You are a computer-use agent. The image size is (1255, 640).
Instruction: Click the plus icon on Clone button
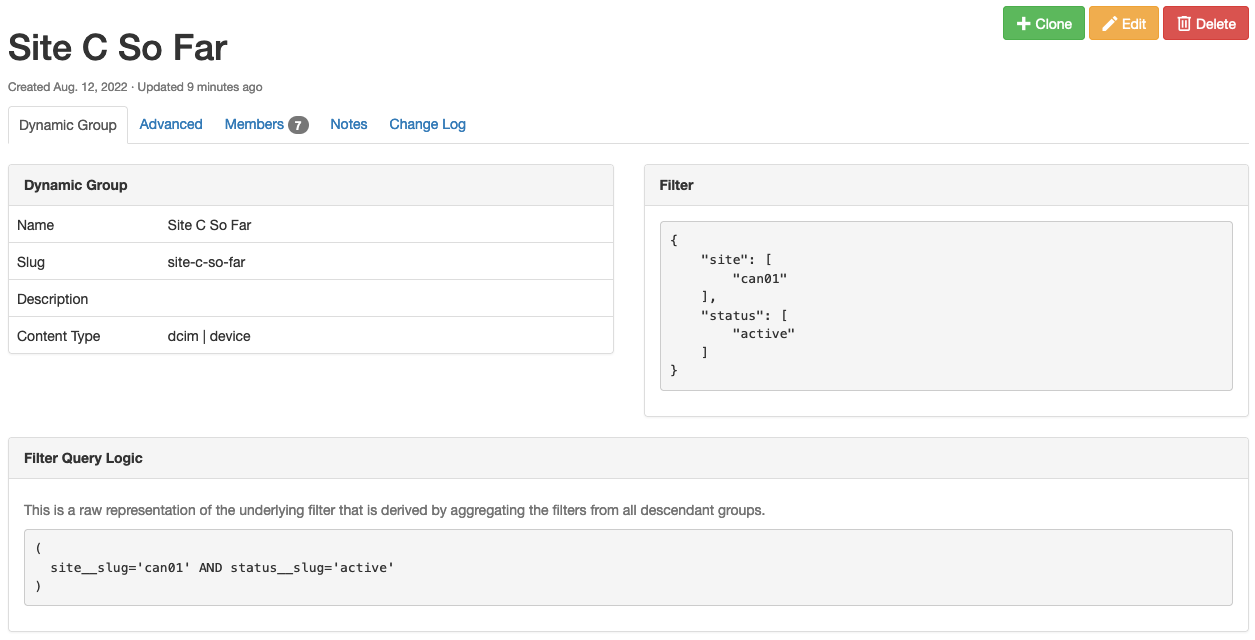(x=1023, y=24)
